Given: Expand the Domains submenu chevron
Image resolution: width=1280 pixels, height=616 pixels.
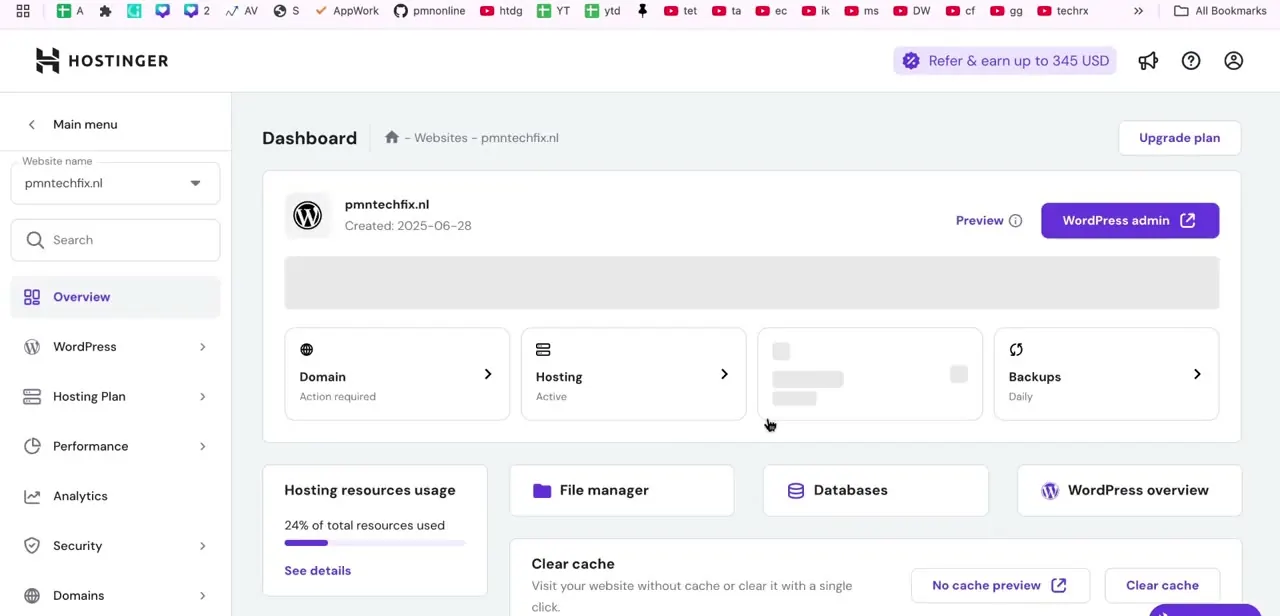Looking at the screenshot, I should pyautogui.click(x=202, y=596).
